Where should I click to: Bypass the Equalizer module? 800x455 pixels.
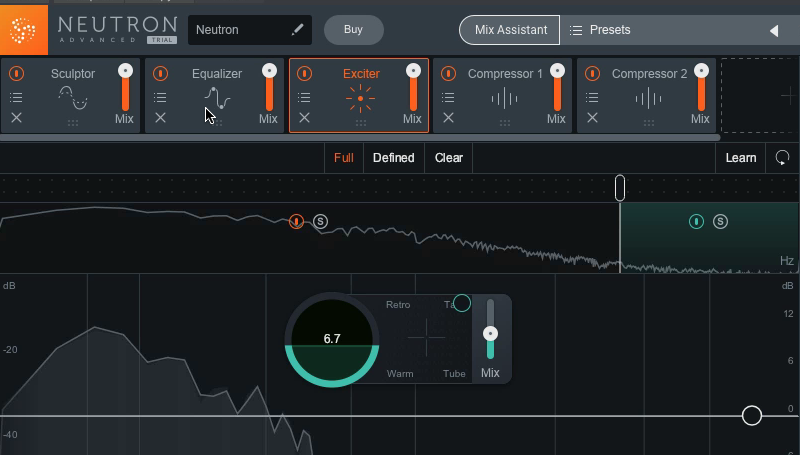pyautogui.click(x=160, y=73)
